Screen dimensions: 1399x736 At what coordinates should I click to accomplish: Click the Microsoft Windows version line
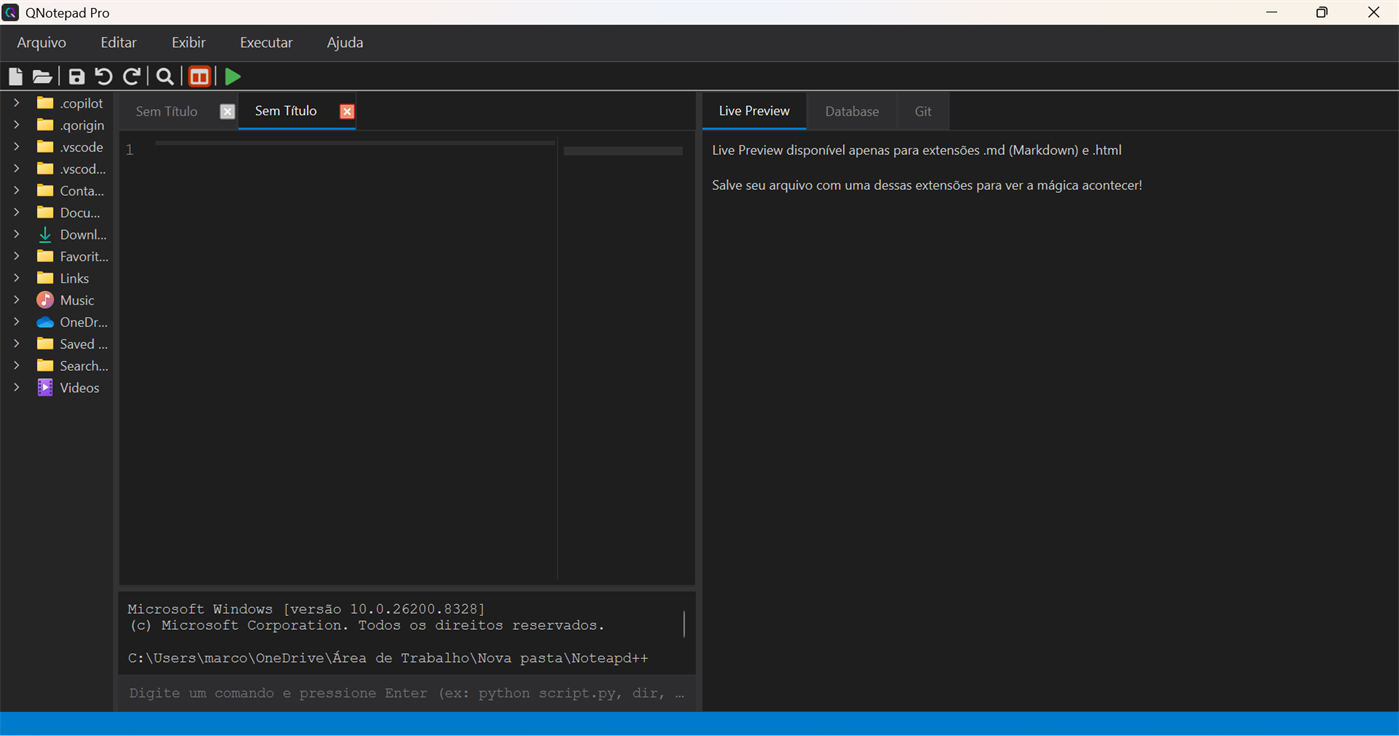(x=306, y=609)
